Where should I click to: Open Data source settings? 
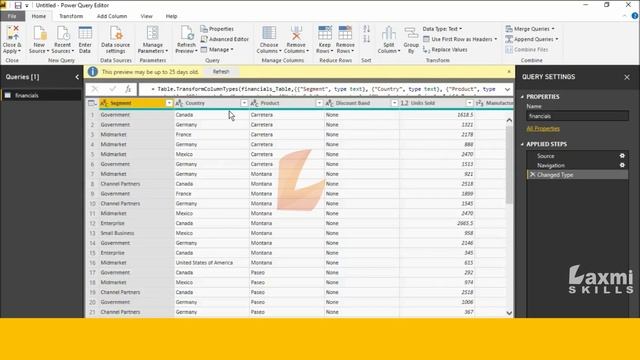[116, 33]
